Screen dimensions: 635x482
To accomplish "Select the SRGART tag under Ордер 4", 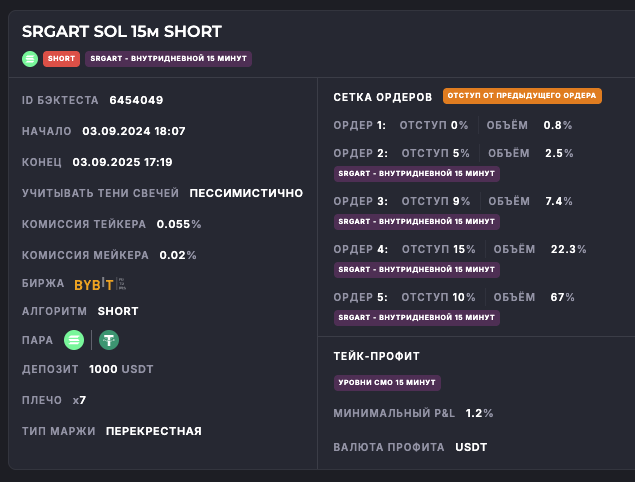I will [x=417, y=269].
